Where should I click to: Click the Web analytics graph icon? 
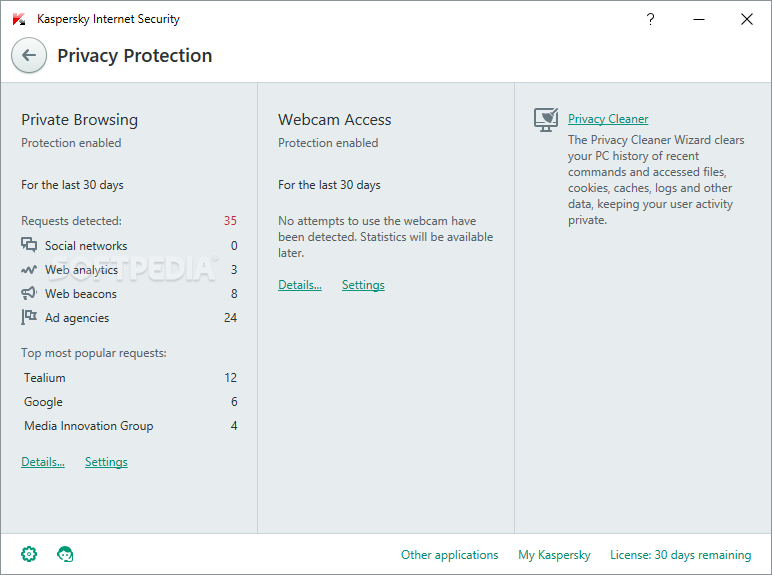click(x=29, y=269)
